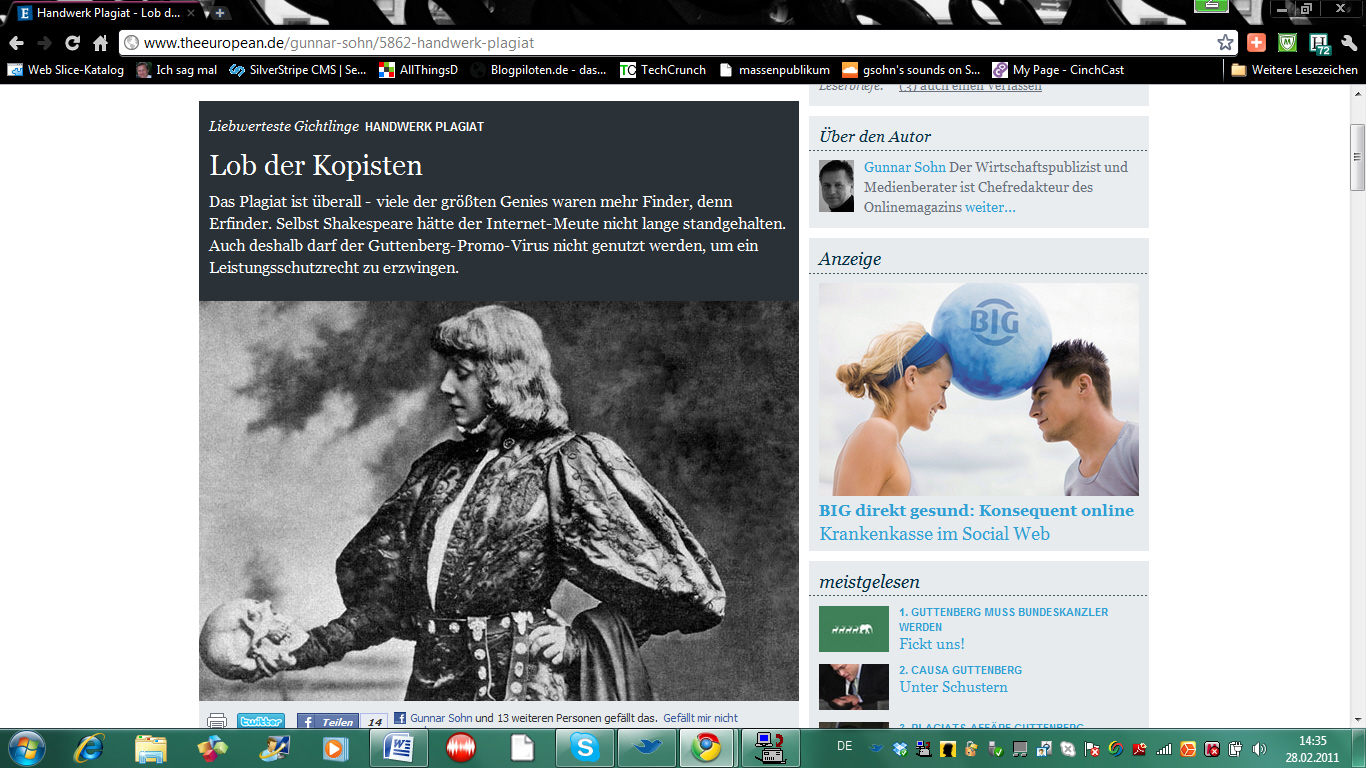Go to the browser home page

[100, 43]
